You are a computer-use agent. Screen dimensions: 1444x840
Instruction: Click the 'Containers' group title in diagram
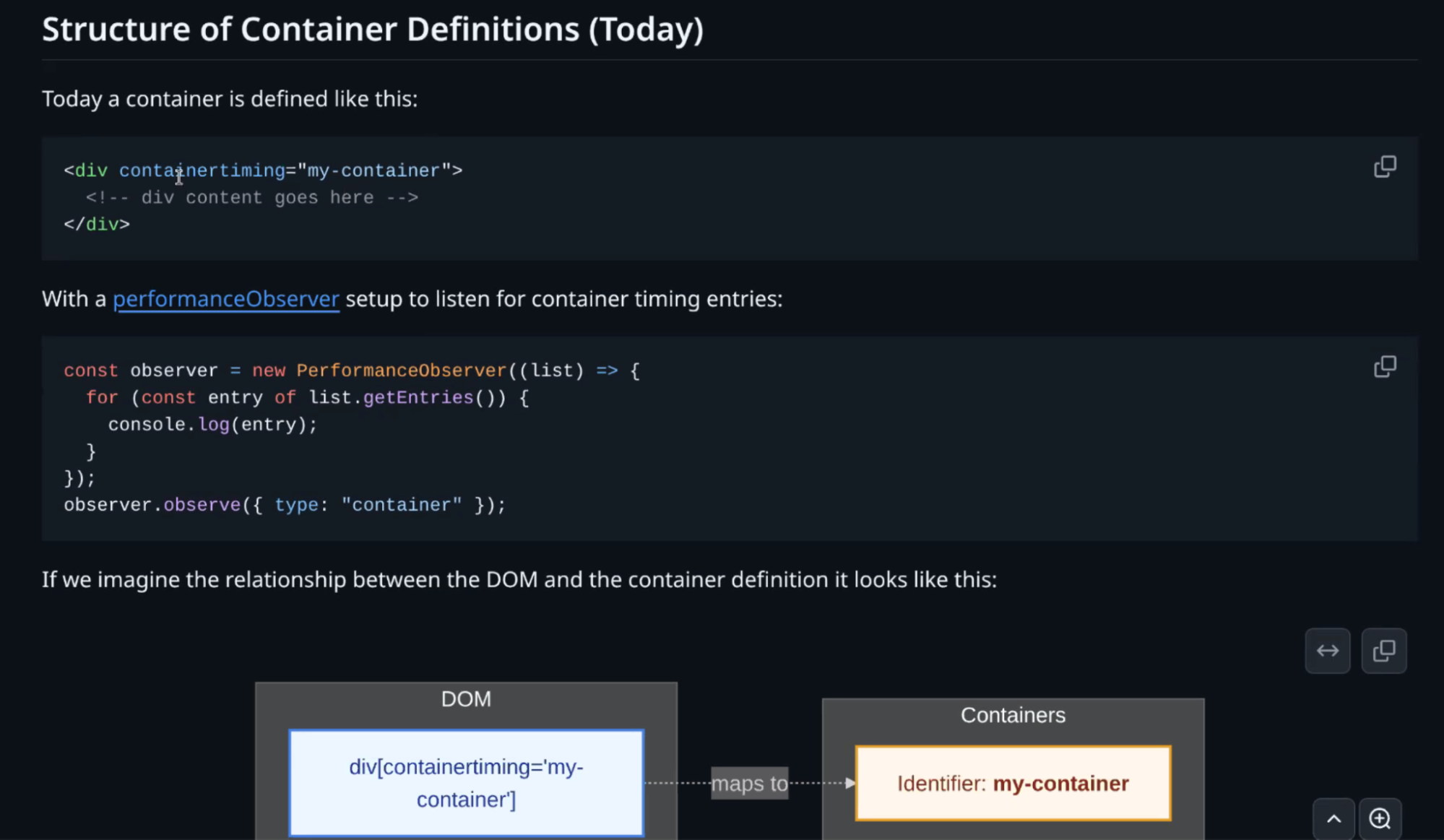point(1012,715)
